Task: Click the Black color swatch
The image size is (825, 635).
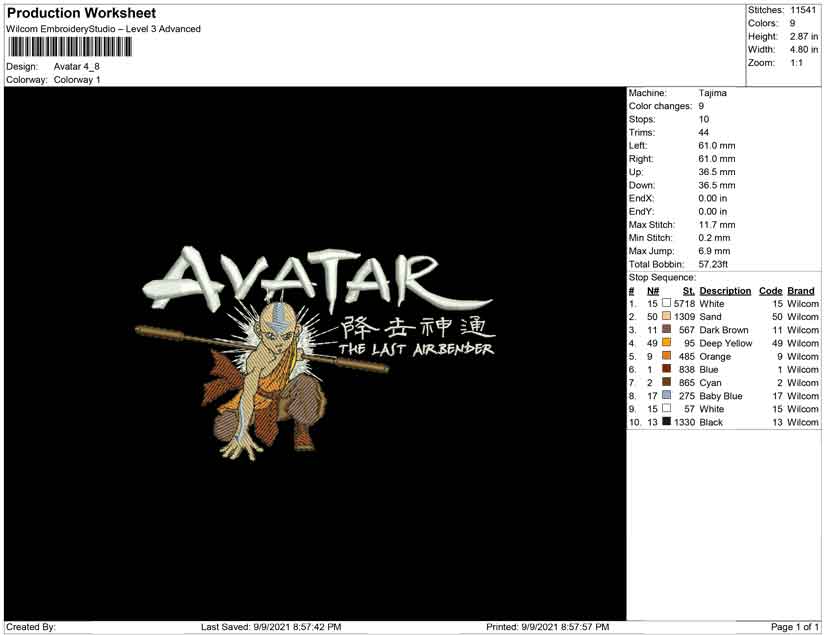Action: [x=667, y=421]
